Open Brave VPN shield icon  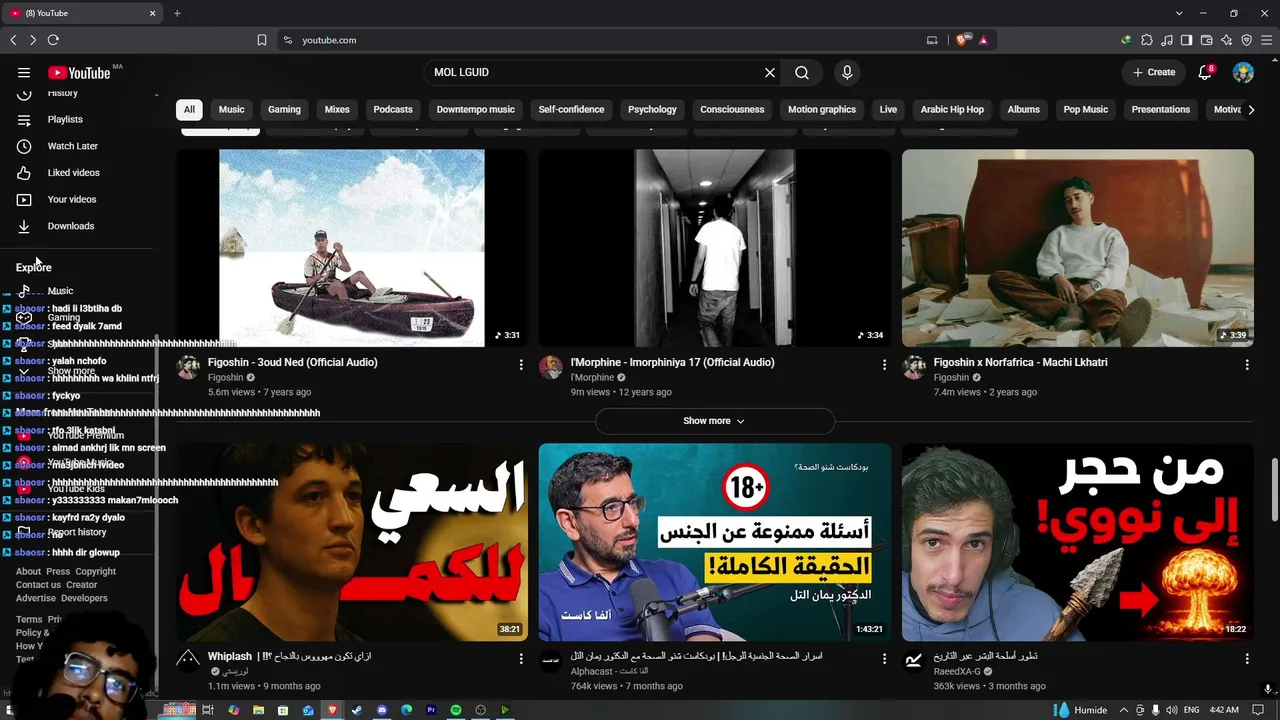(x=1247, y=40)
